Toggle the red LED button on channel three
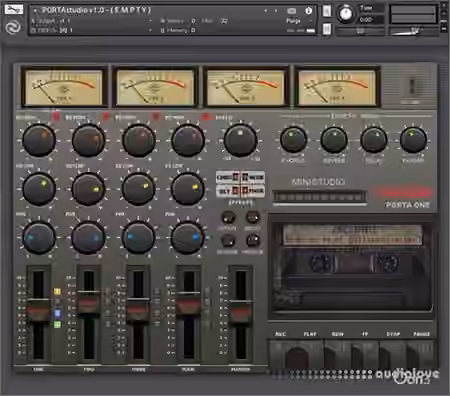The image size is (450, 396). pos(156,117)
